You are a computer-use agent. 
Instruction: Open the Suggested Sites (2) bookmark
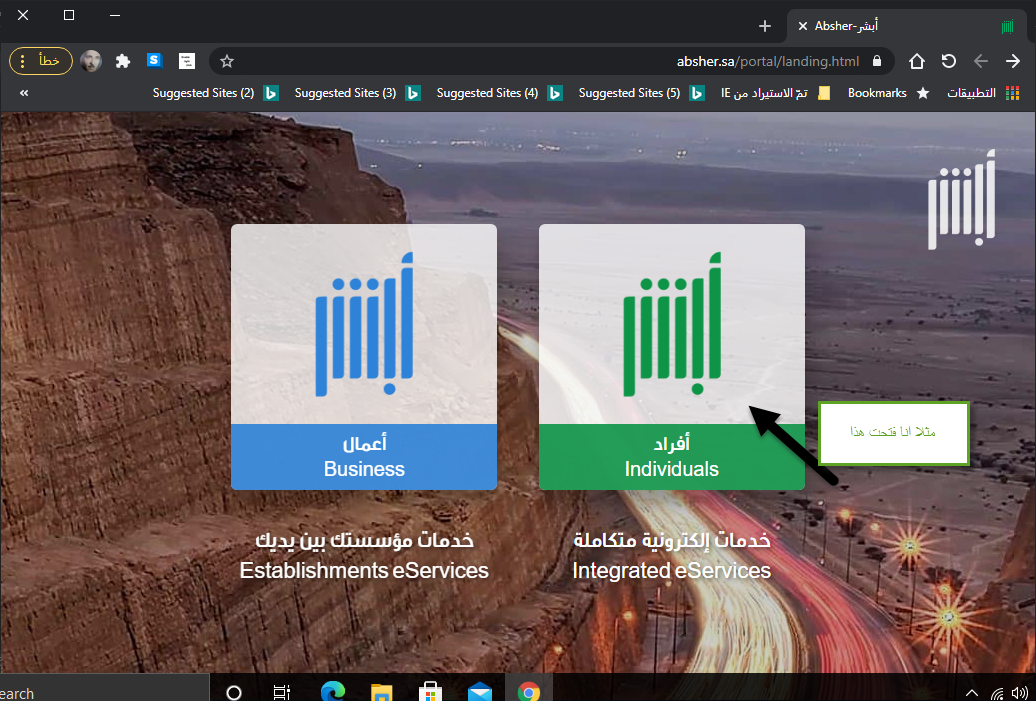[215, 93]
